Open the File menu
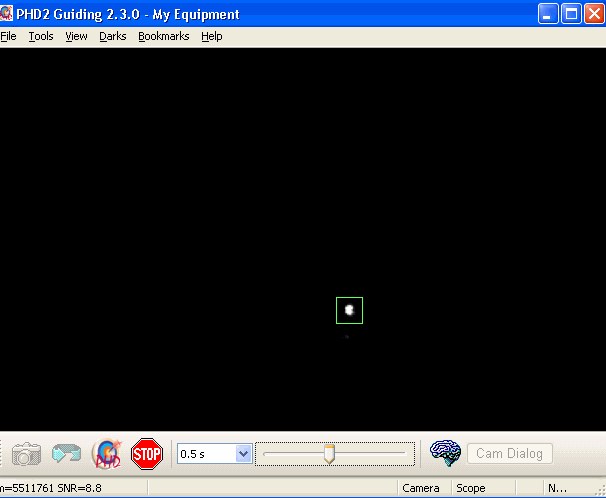606x498 pixels. coord(8,36)
